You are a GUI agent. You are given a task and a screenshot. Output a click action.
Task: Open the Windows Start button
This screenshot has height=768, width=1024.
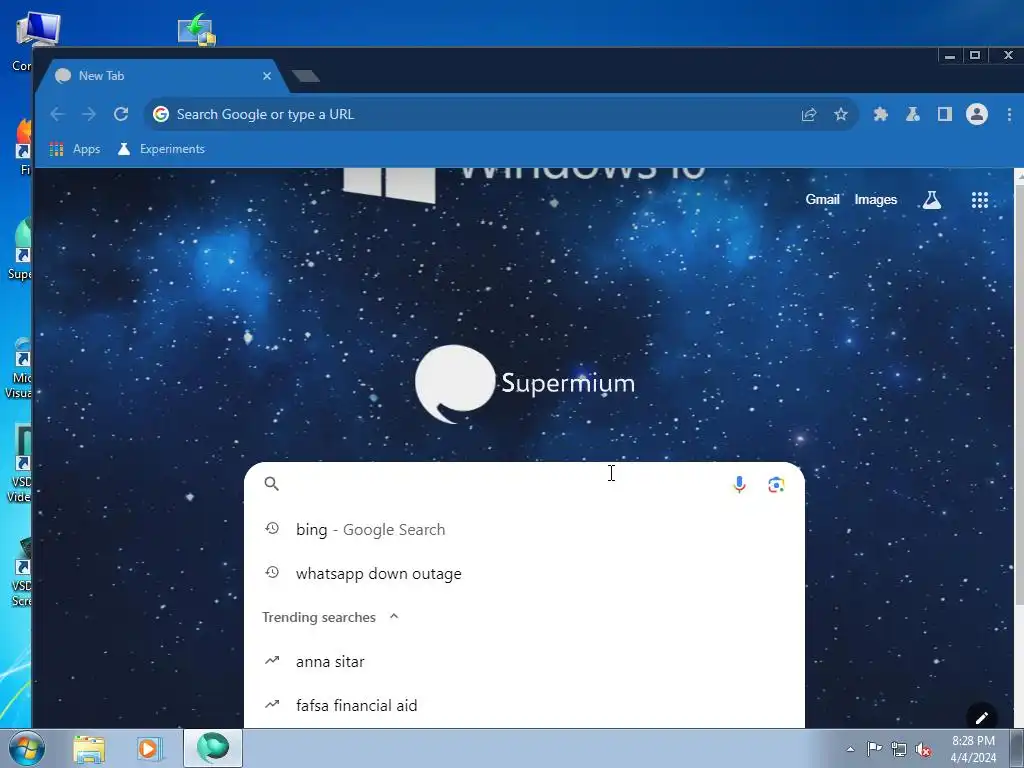[x=26, y=748]
